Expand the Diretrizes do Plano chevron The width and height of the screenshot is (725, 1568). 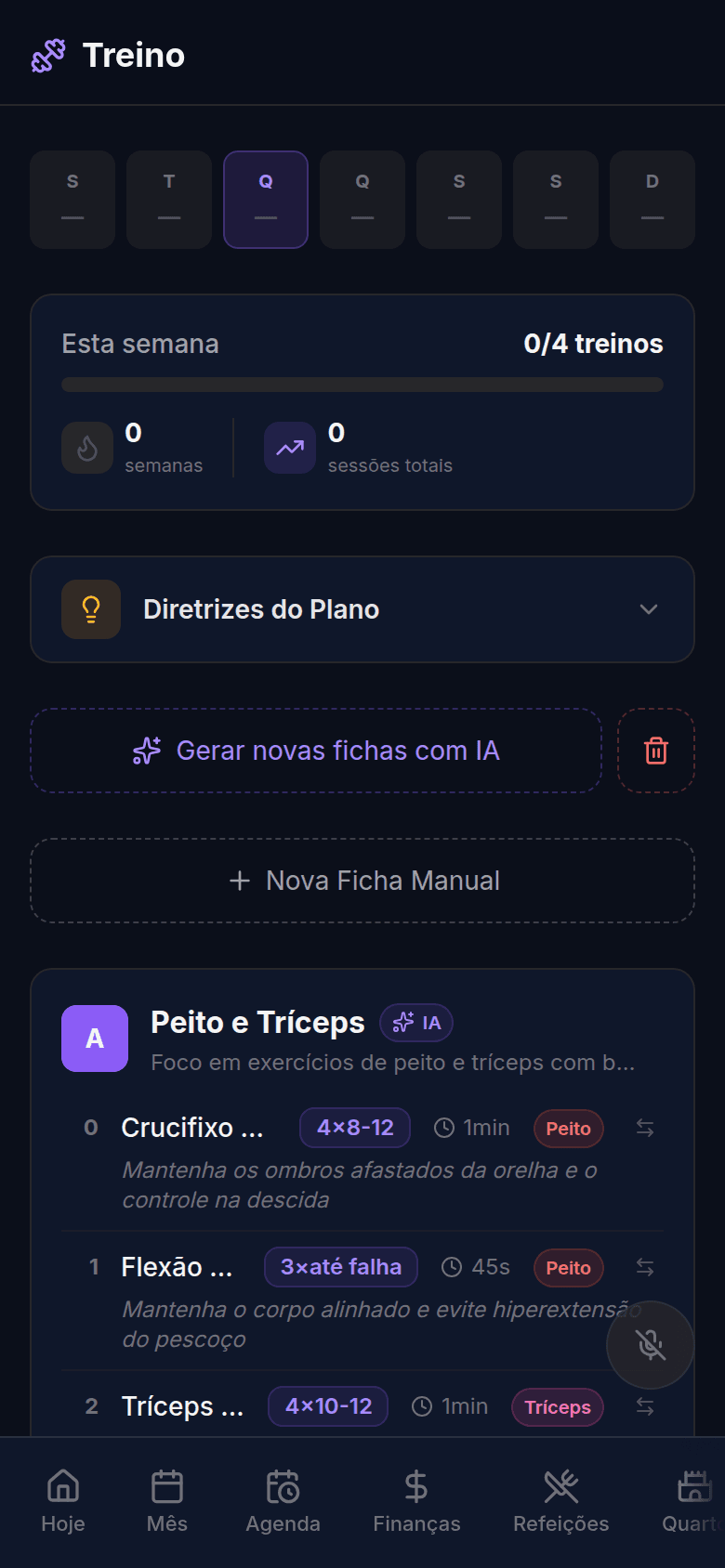pos(649,609)
